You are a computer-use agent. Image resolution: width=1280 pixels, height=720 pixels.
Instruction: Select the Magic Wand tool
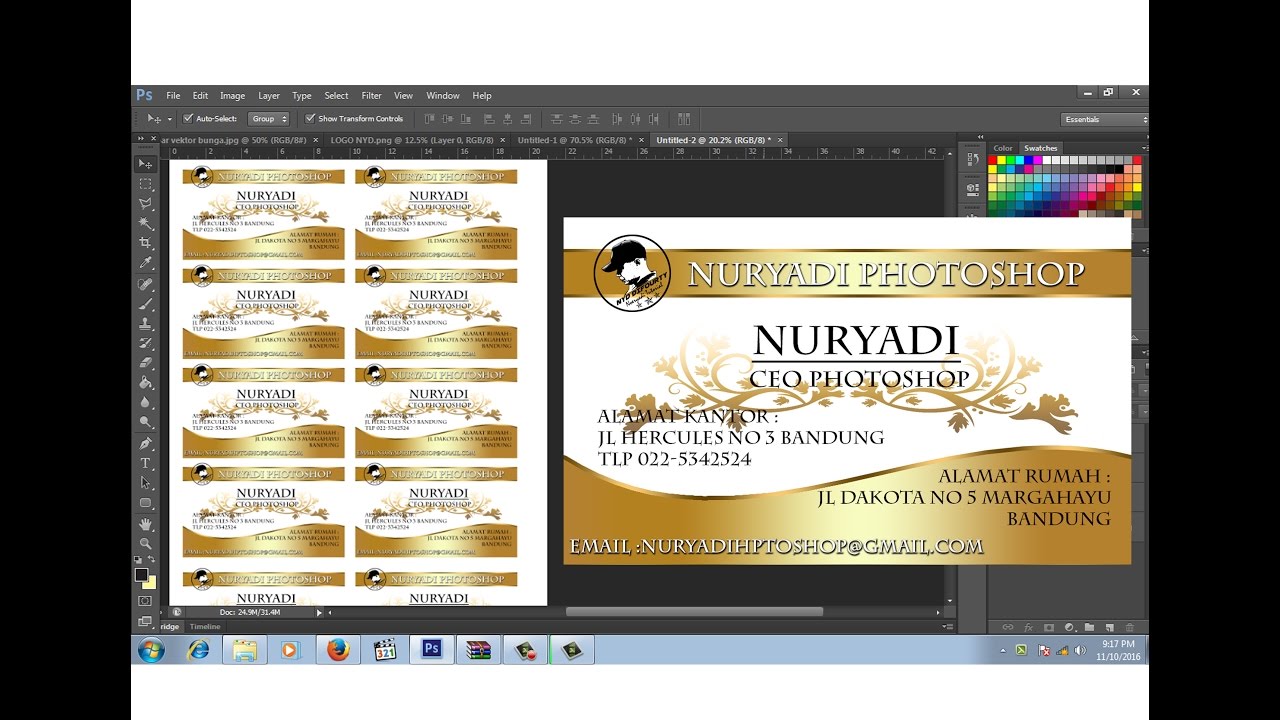tap(146, 224)
